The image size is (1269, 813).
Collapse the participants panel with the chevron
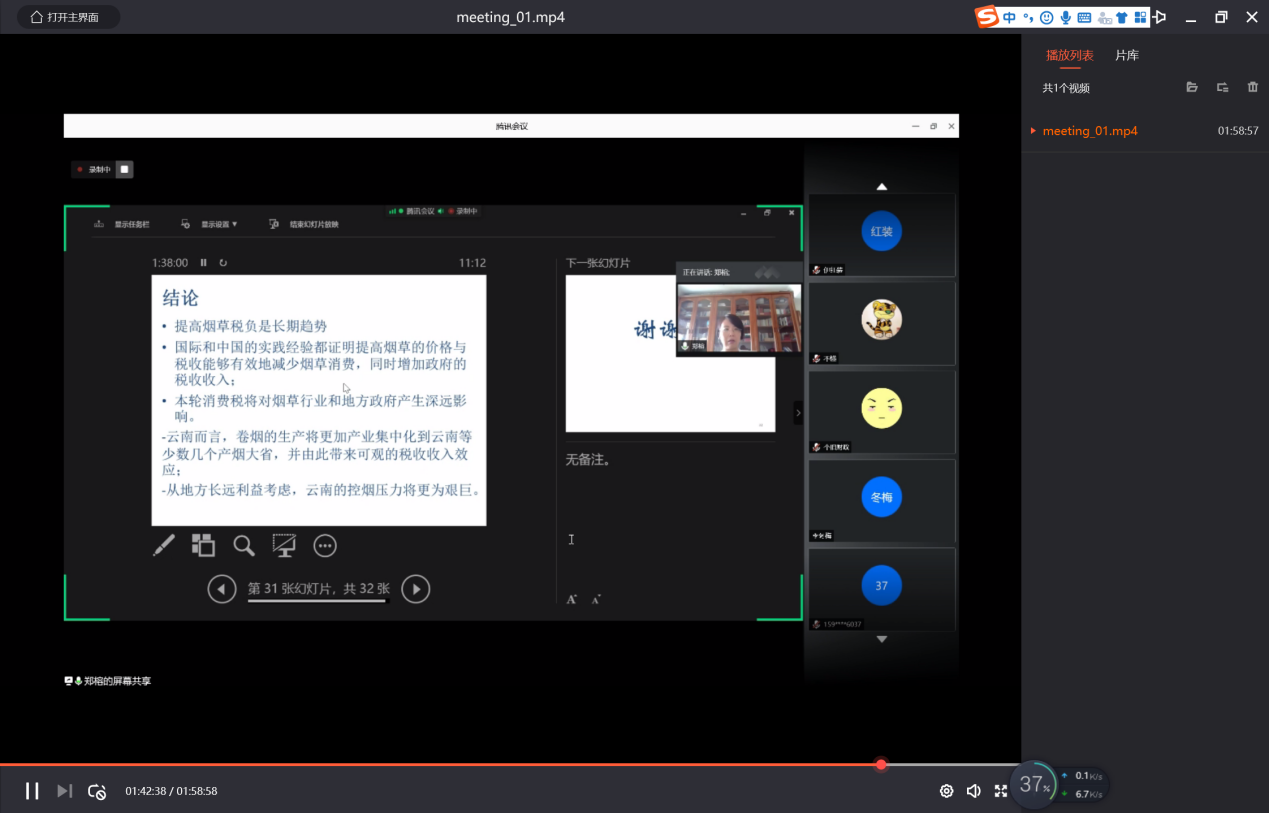[x=798, y=412]
